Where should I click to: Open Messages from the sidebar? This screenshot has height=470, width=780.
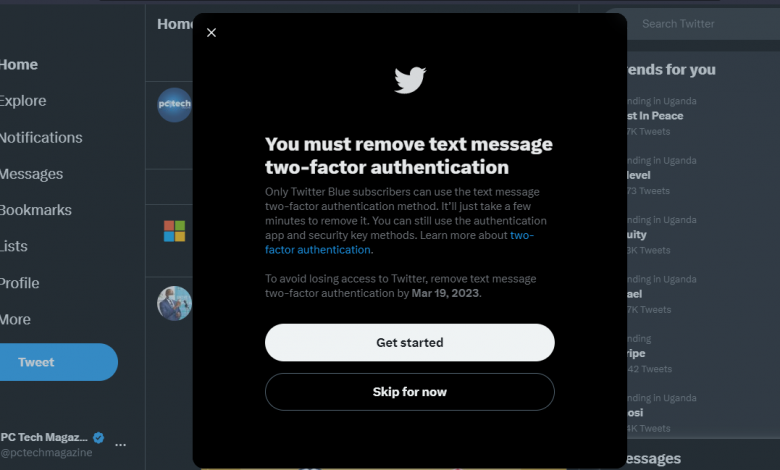coord(31,174)
